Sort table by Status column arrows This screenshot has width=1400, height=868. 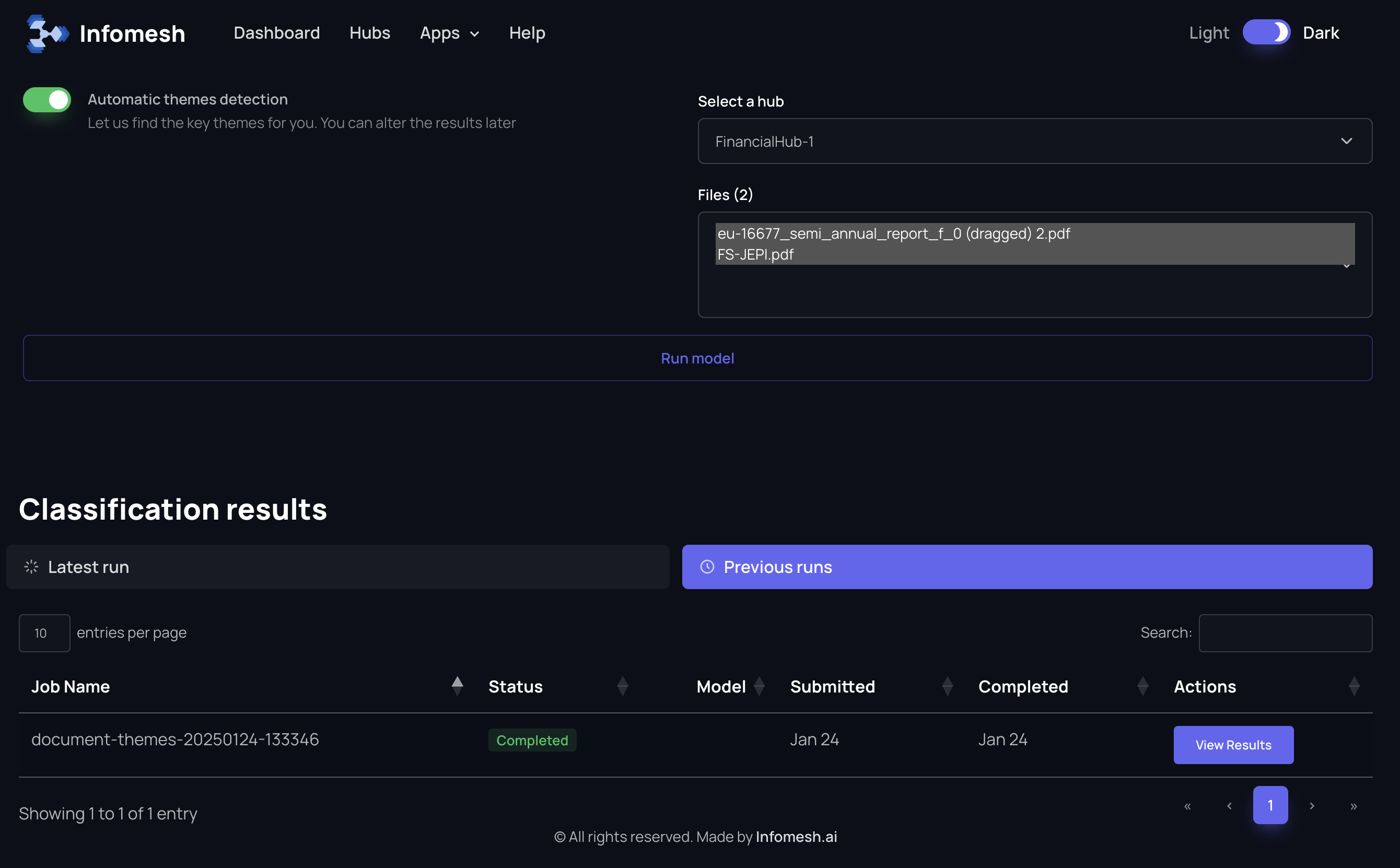[x=623, y=686]
